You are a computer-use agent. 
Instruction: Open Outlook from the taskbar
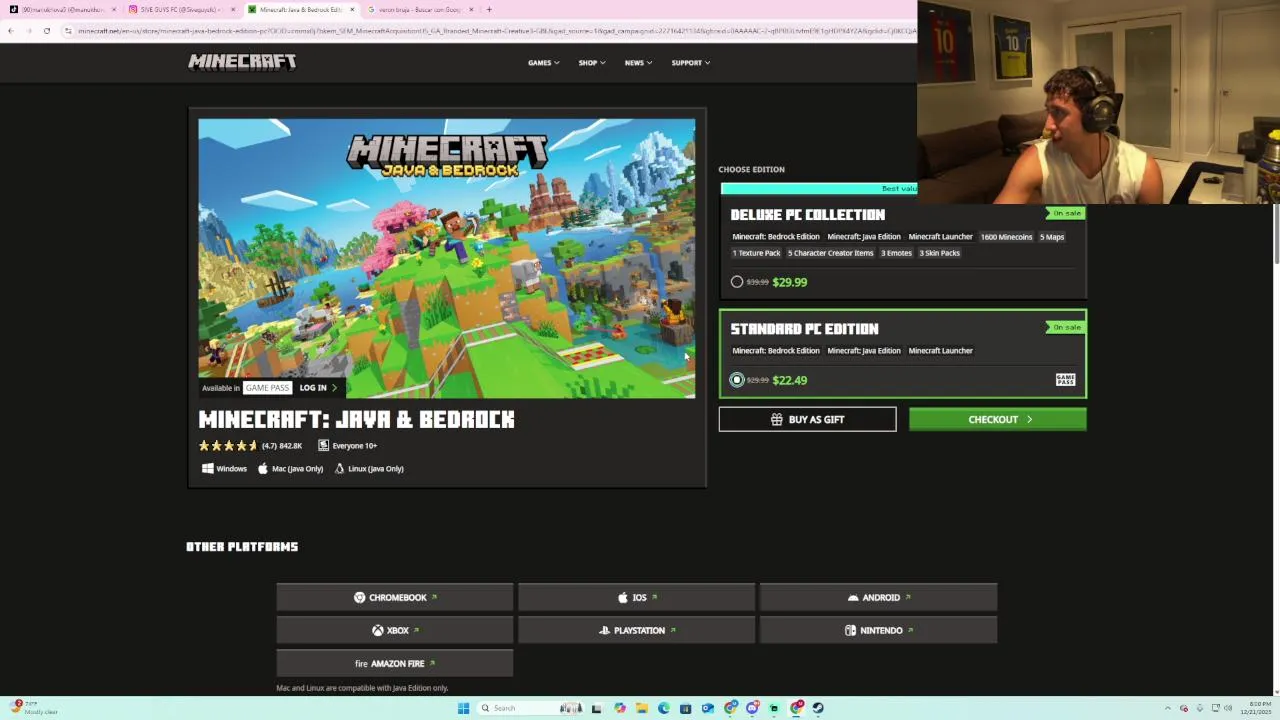[708, 708]
